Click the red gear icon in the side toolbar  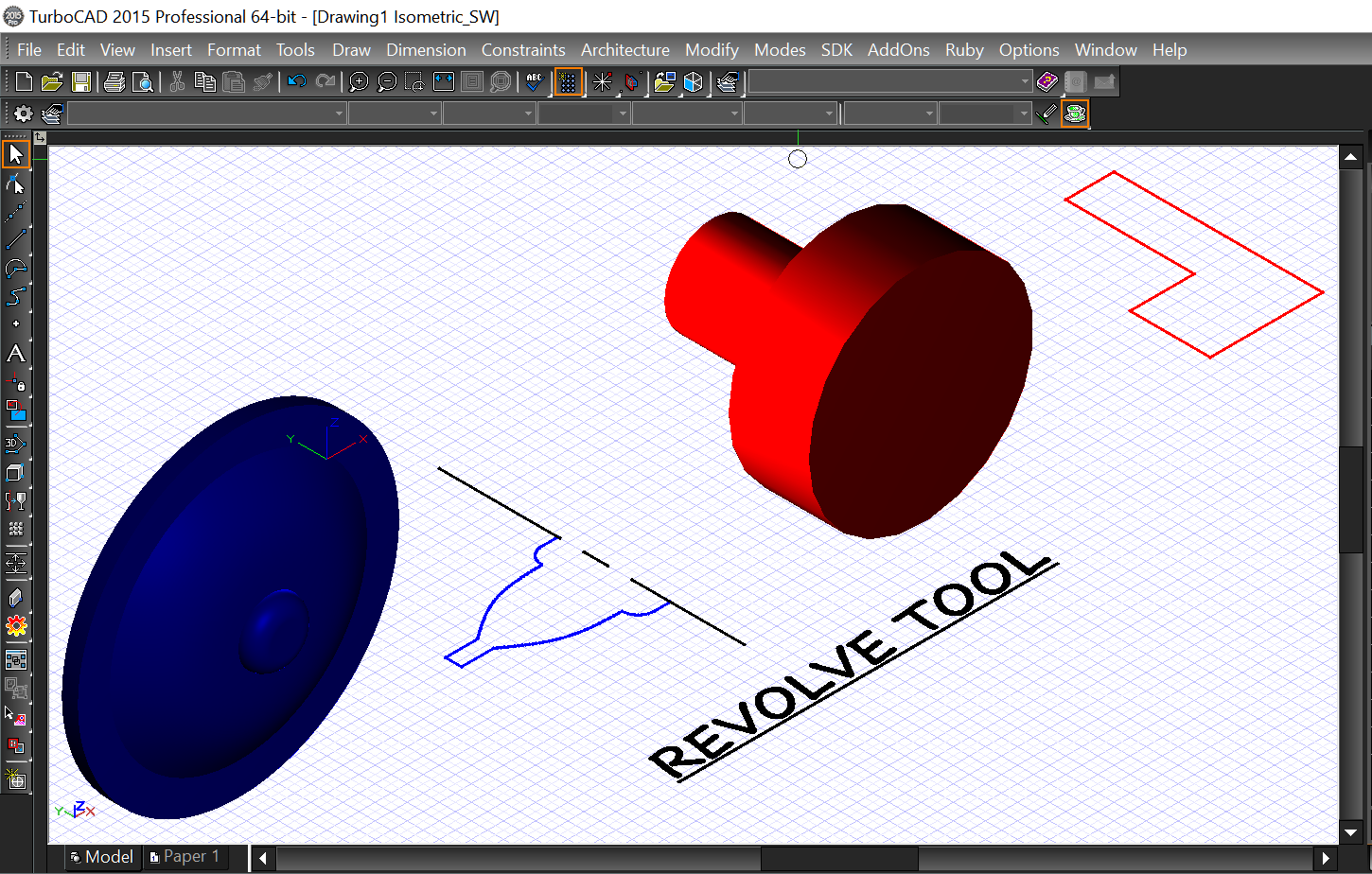click(16, 626)
